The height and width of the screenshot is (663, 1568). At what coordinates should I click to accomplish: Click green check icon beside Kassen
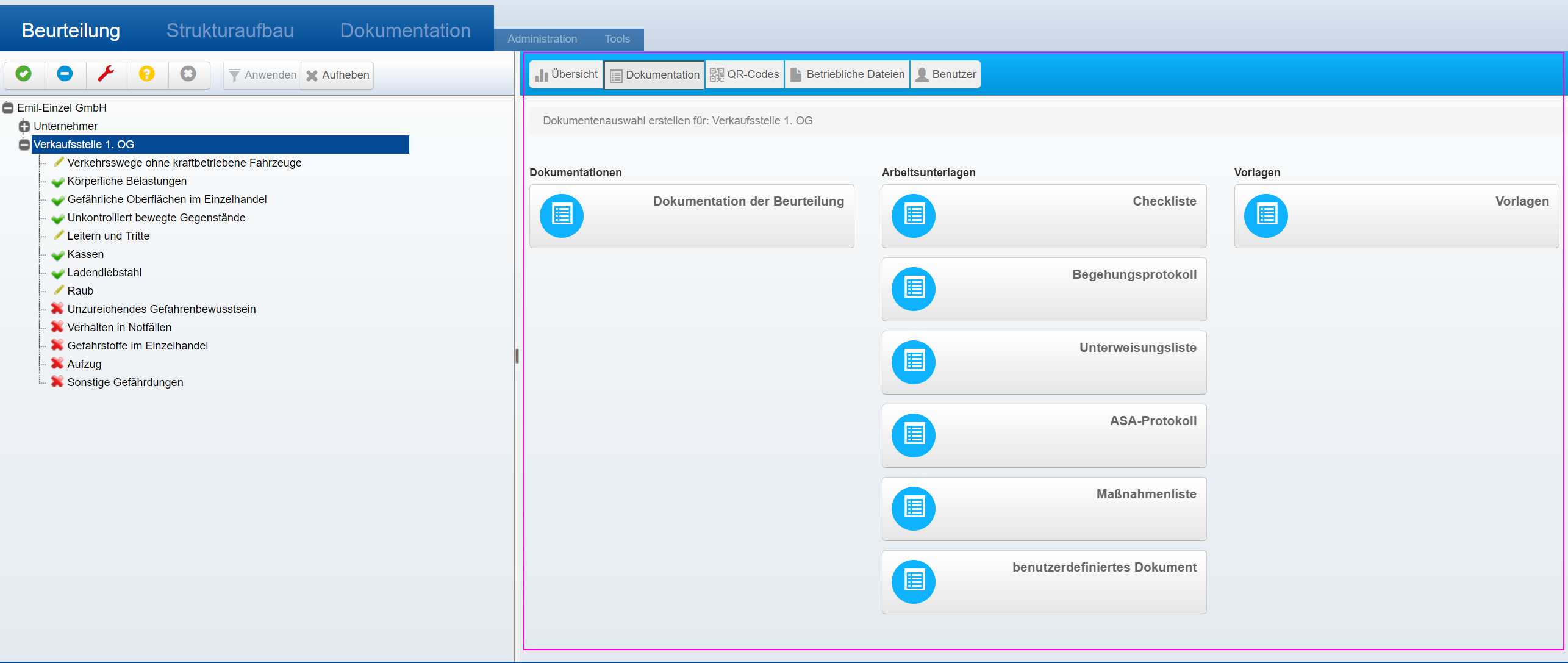click(x=58, y=255)
